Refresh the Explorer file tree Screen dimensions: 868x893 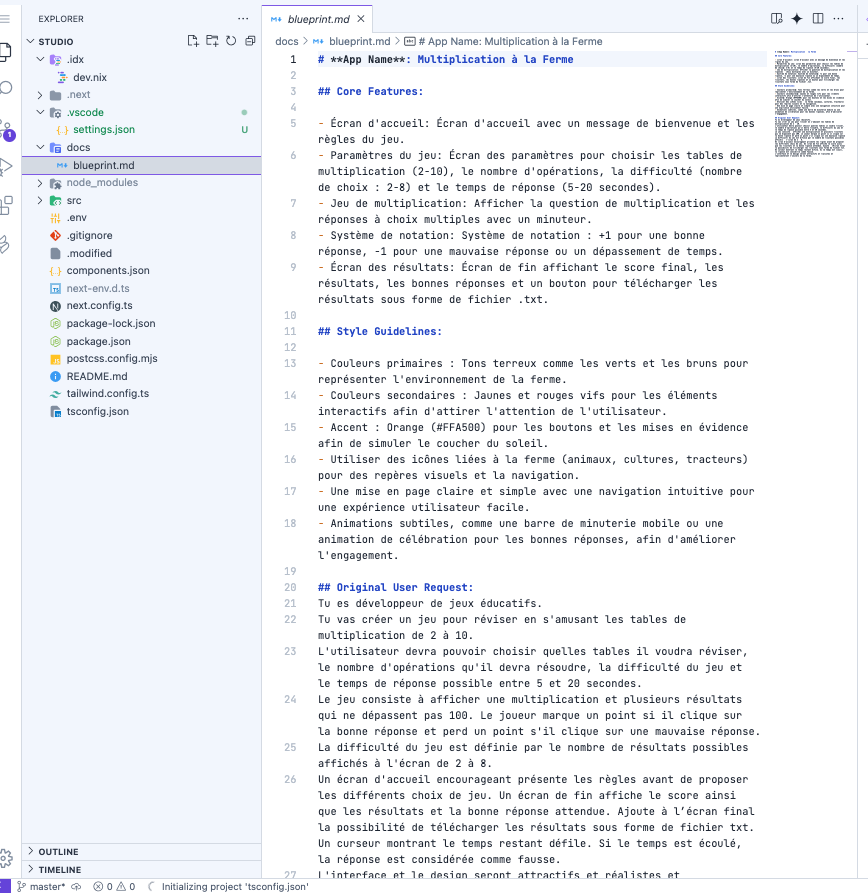coord(230,41)
